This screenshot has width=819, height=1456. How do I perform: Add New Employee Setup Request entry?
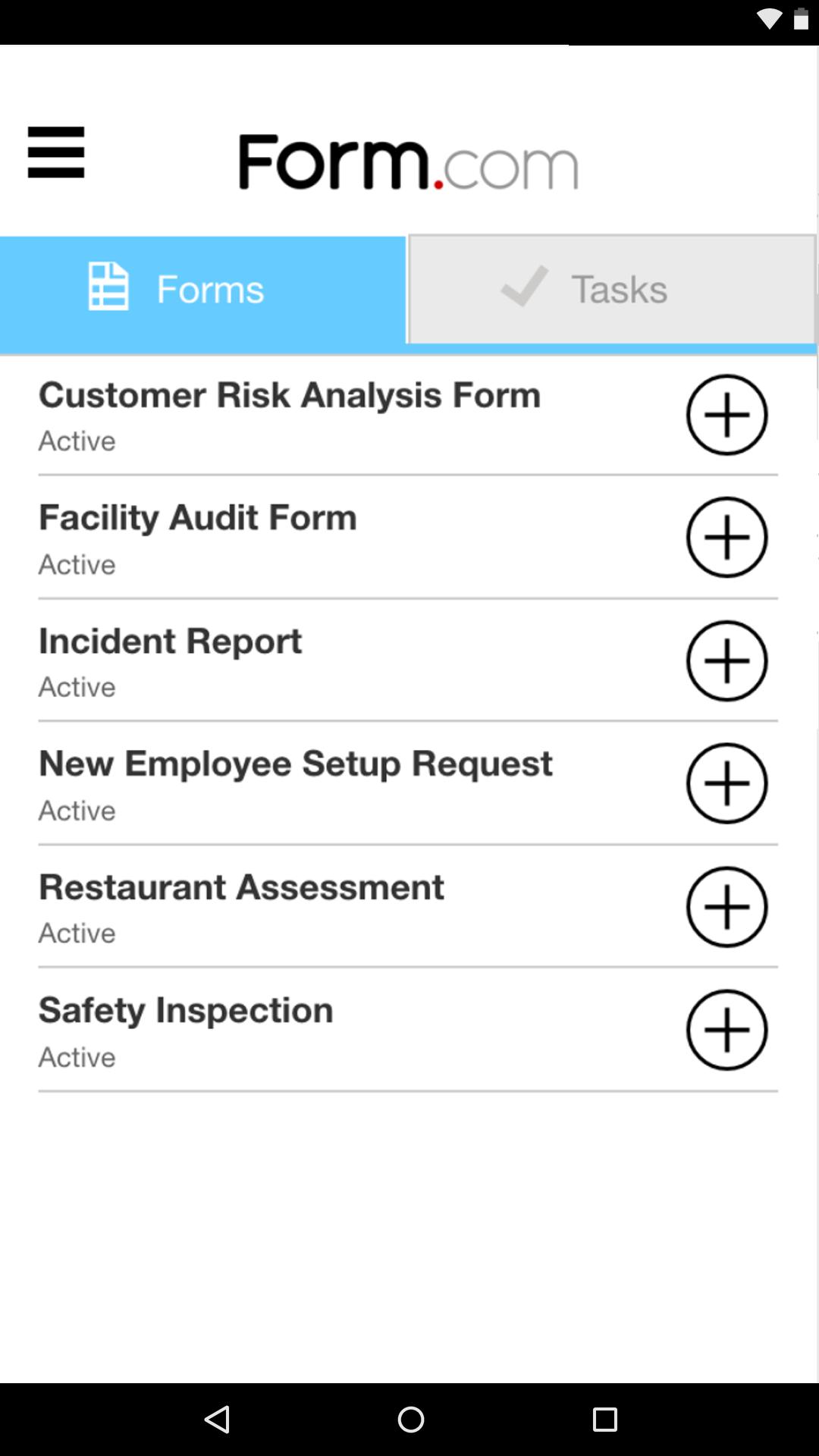pyautogui.click(x=726, y=783)
